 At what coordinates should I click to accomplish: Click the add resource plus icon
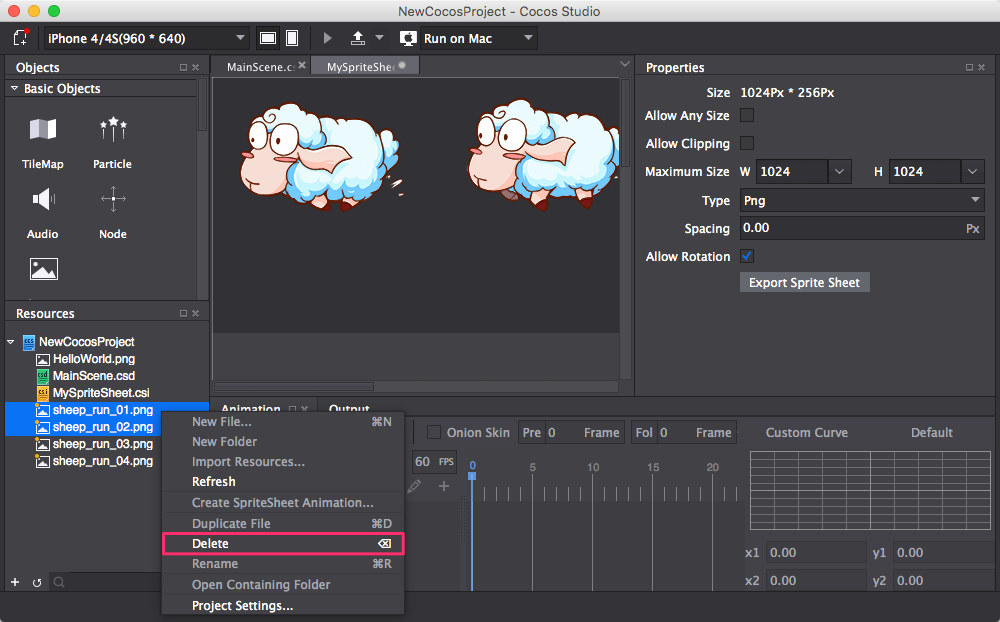coord(15,582)
